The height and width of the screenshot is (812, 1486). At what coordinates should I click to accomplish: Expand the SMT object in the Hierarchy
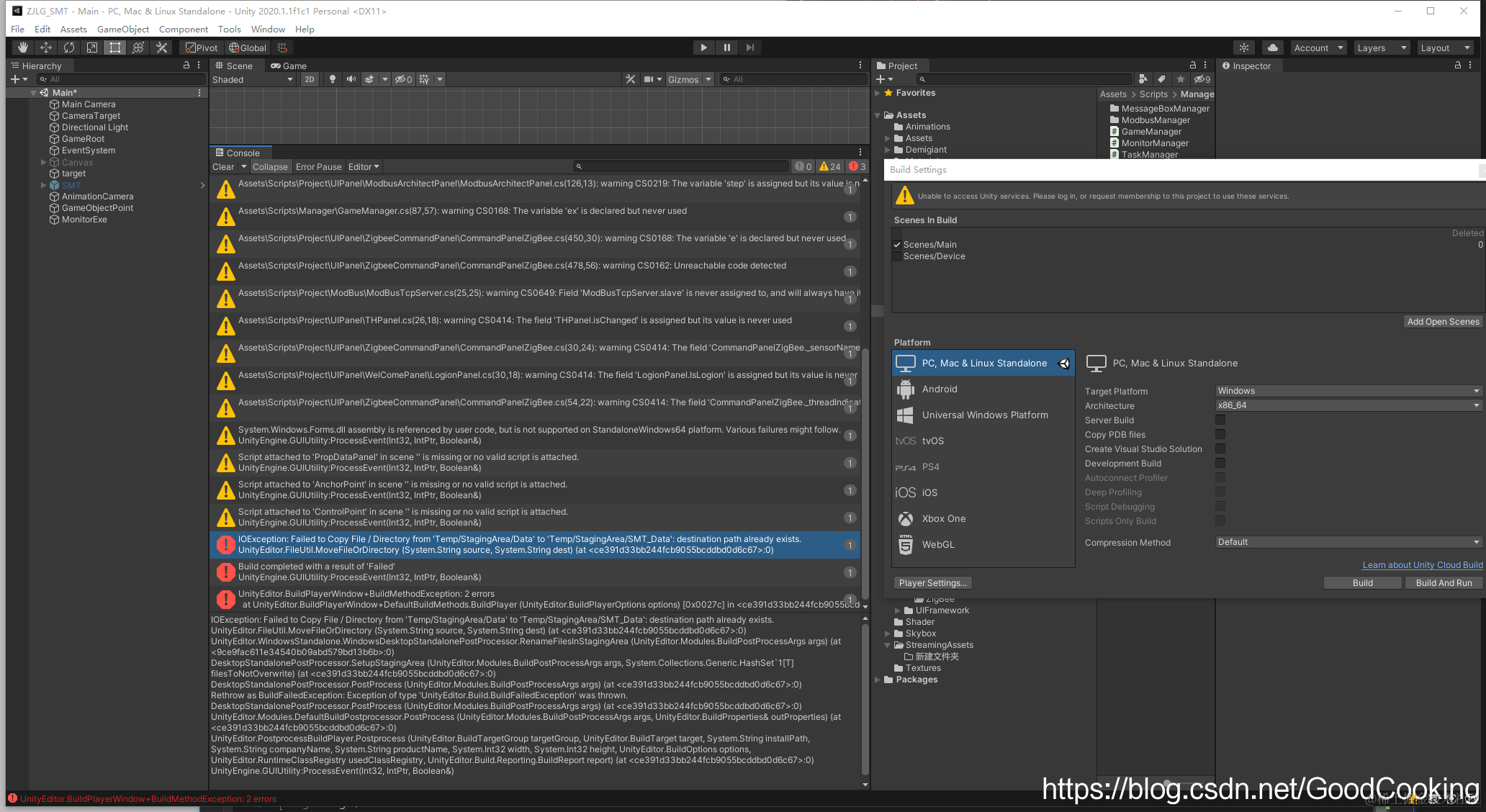click(44, 185)
